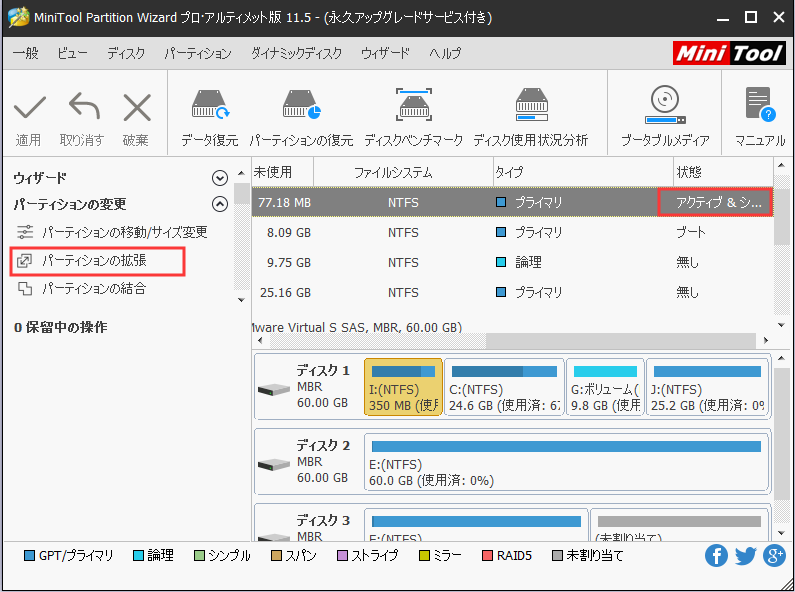Click the アクティブ & シ... status cell

point(715,202)
